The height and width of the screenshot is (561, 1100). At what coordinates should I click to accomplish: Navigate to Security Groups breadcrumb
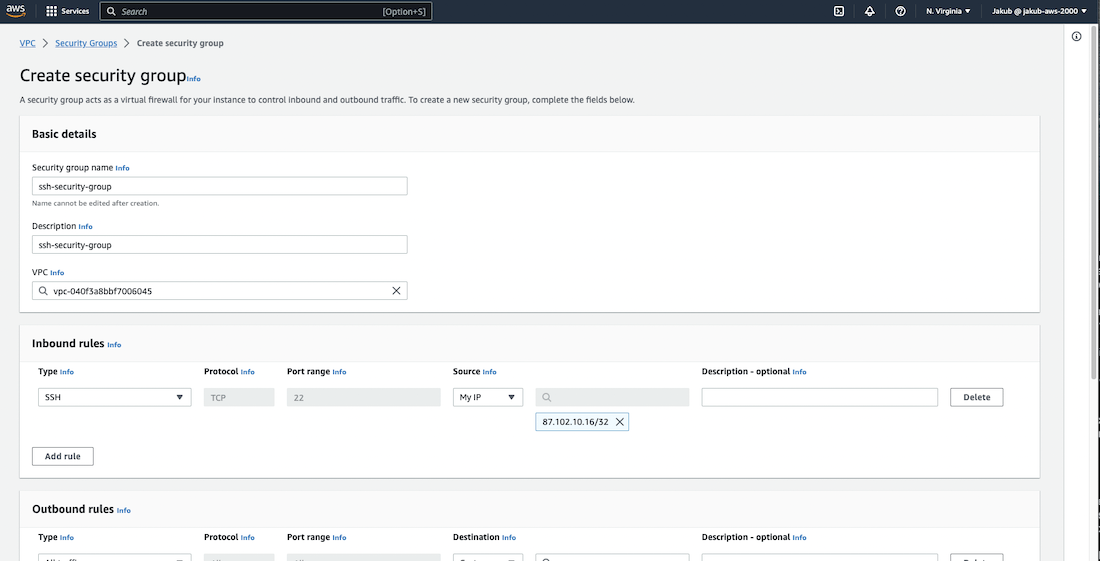tap(86, 43)
